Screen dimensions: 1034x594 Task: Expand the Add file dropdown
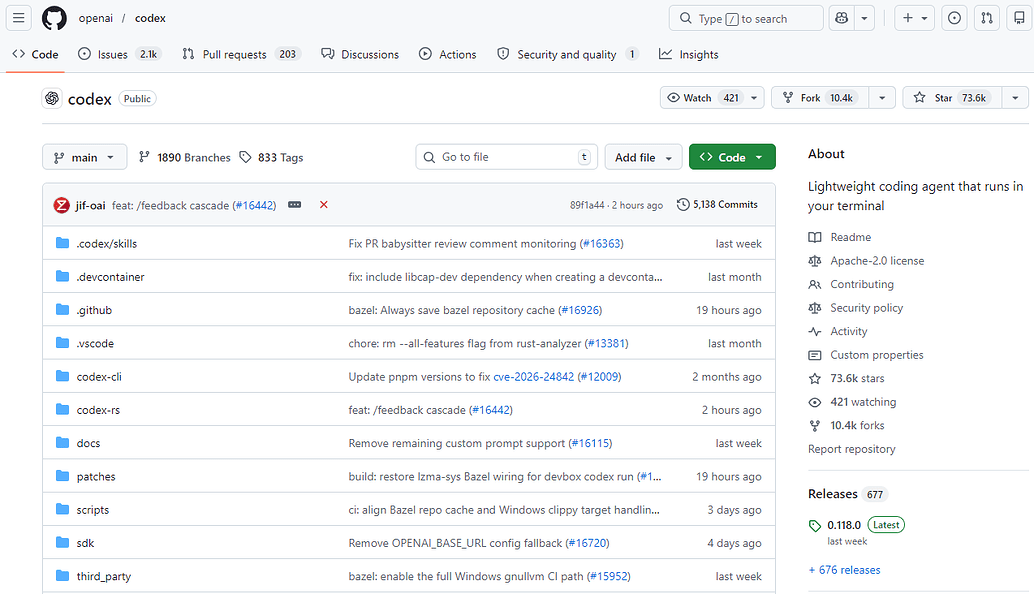(x=643, y=158)
